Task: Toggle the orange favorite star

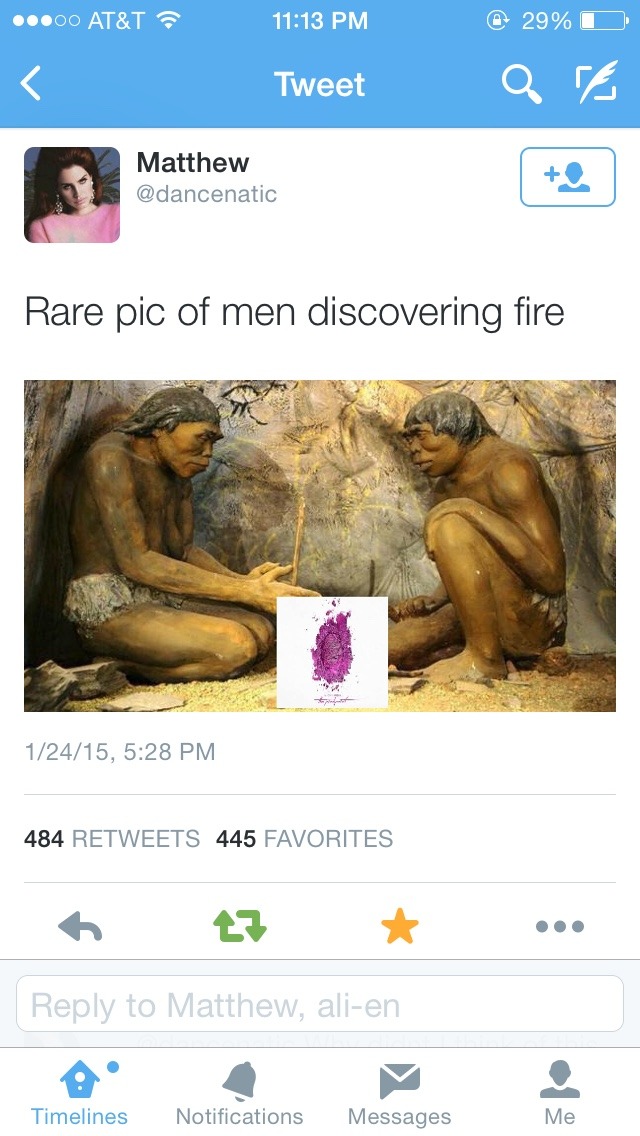Action: (400, 926)
